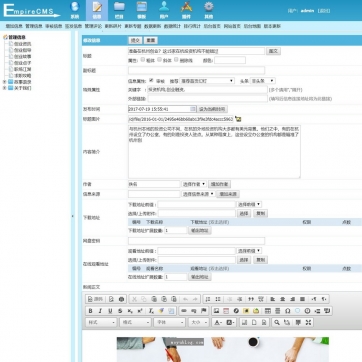Click the logout link beside admin
Image resolution: width=362 pixels, height=362 pixels.
(324, 11)
